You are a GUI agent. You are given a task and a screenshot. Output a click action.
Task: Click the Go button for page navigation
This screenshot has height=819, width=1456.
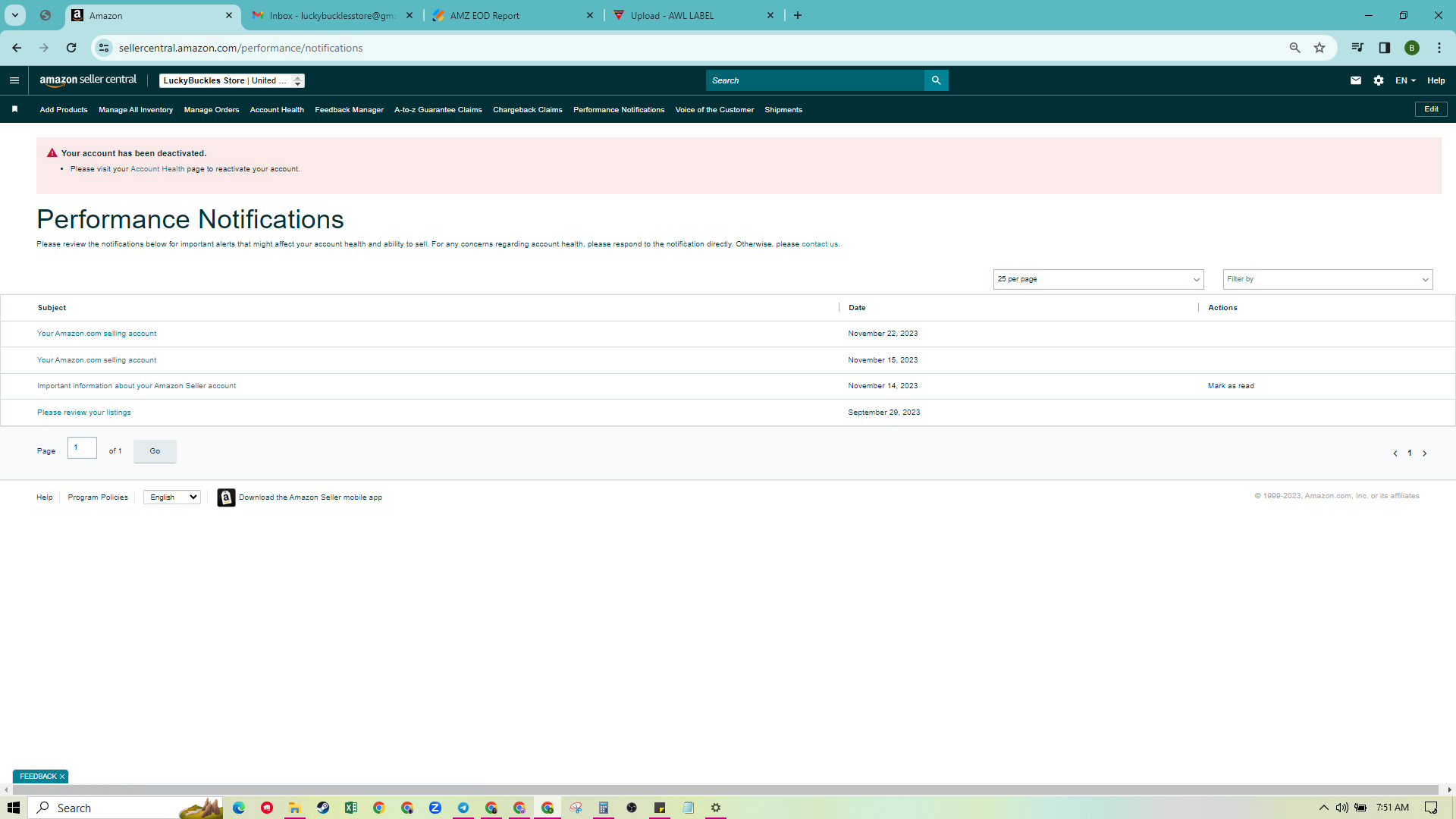(x=155, y=451)
